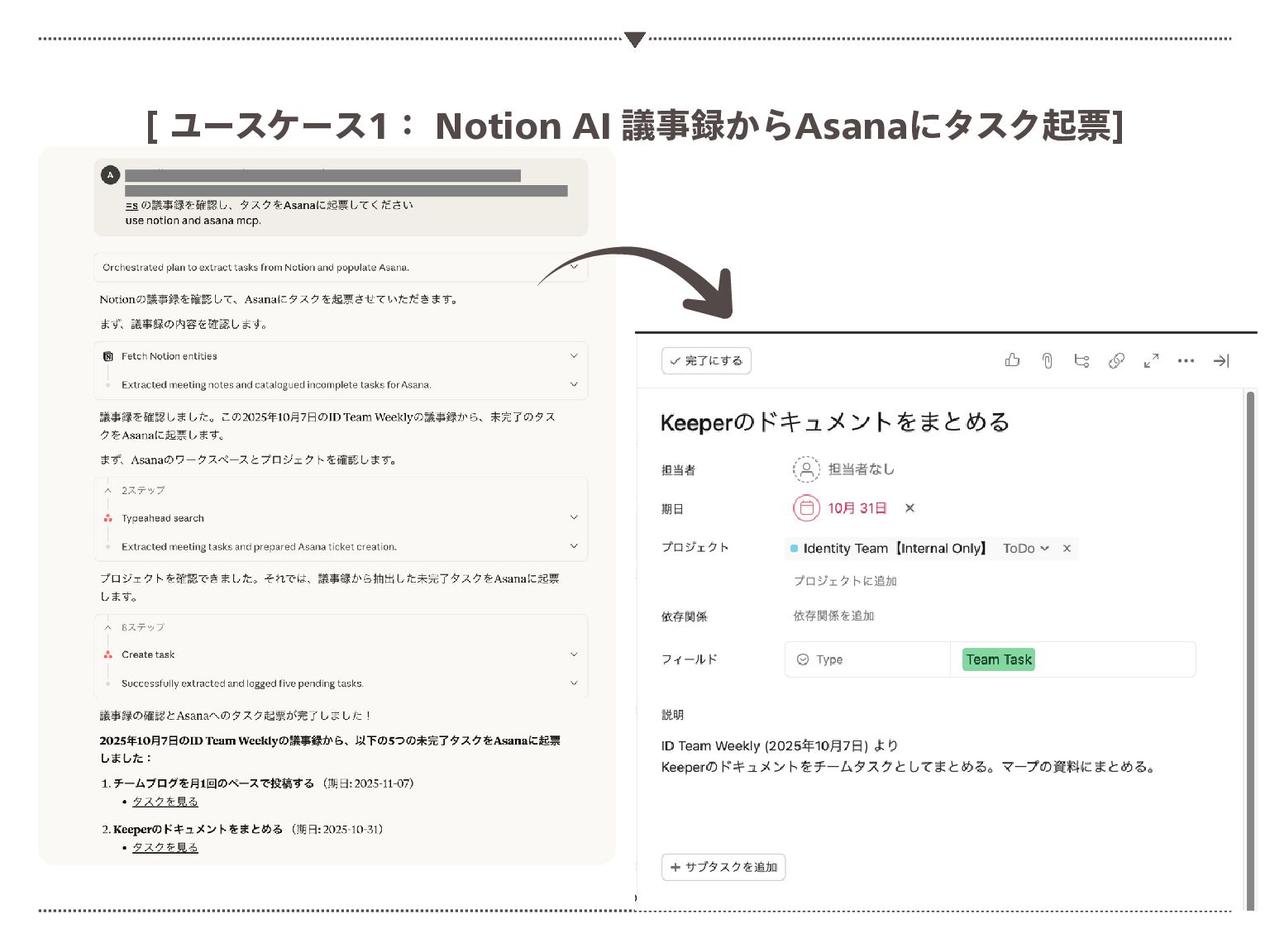Click the assignee avatar placeholder icon
The width and height of the screenshot is (1270, 952).
click(x=805, y=469)
